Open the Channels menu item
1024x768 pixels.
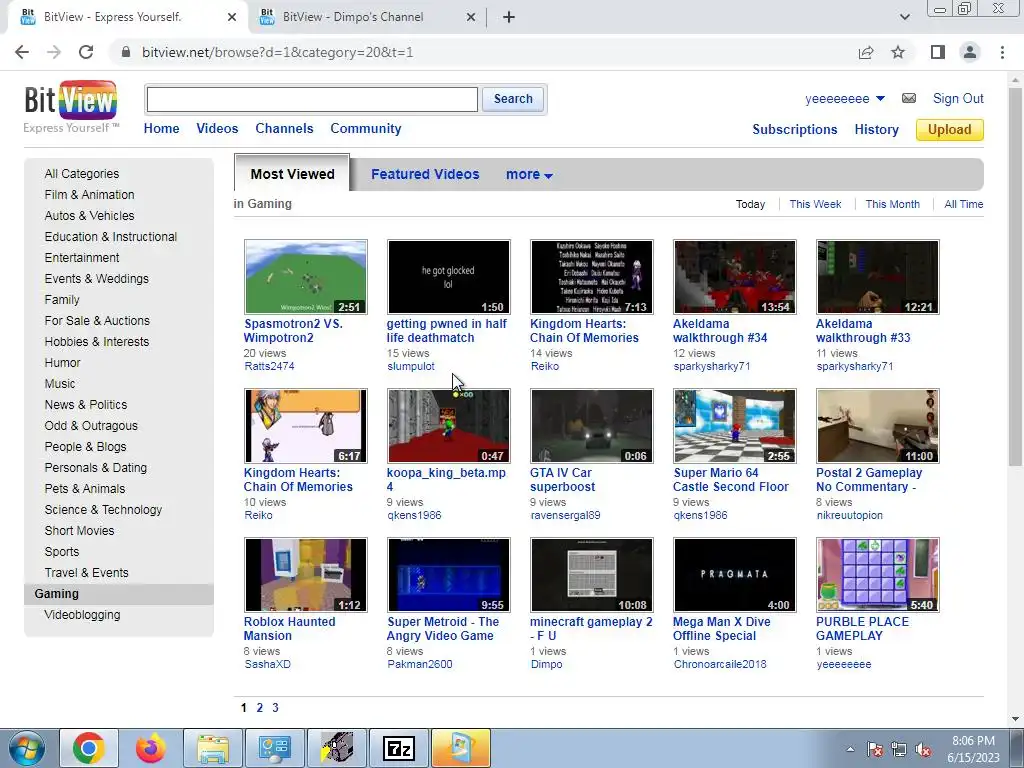[284, 129]
